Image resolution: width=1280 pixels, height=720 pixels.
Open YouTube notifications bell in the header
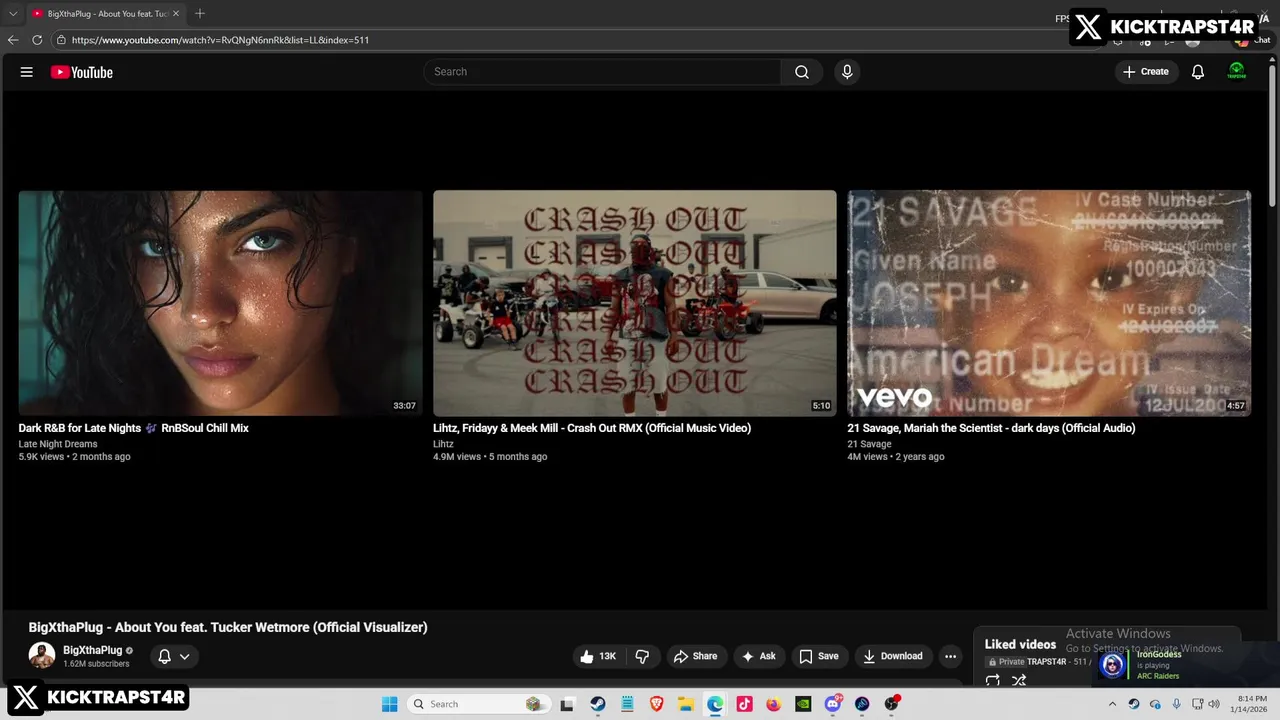point(1198,72)
